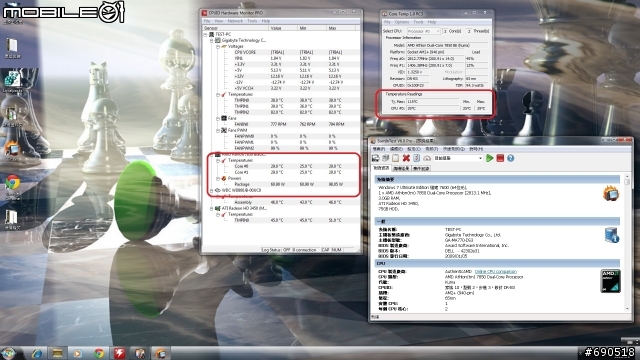Open the Select CPU dropdown in Core Temp
The height and width of the screenshot is (360, 640).
pyautogui.click(x=424, y=31)
